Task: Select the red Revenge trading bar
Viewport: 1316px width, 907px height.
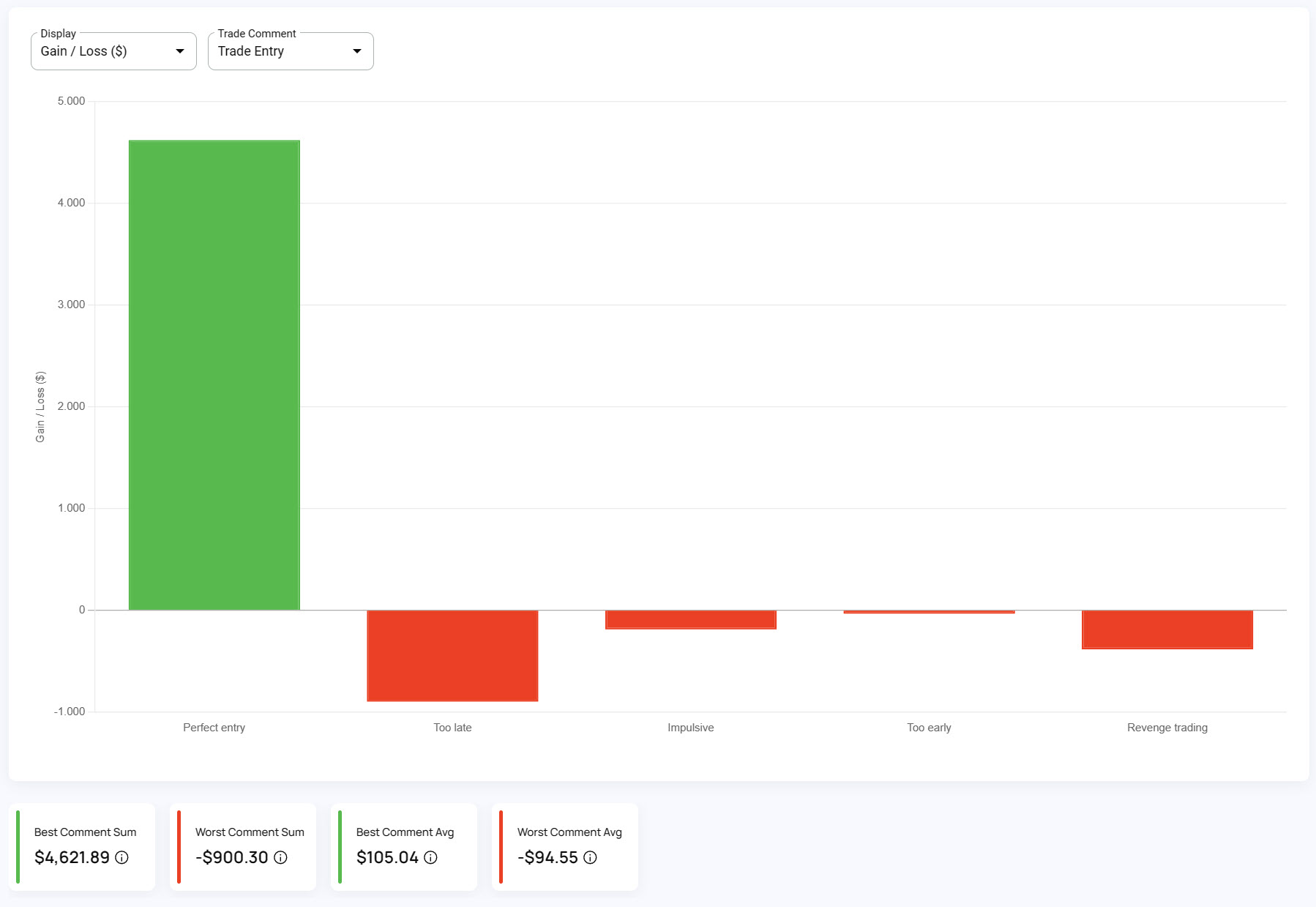Action: pos(1167,630)
